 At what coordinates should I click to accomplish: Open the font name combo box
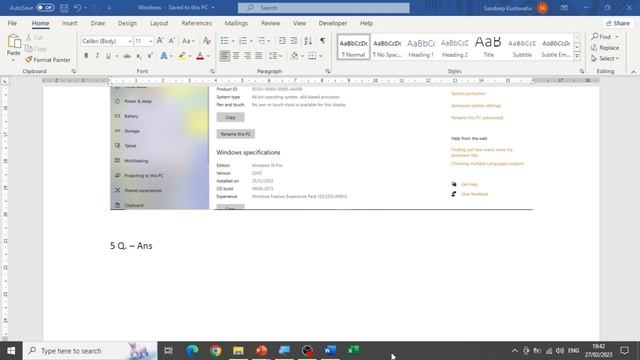107,41
